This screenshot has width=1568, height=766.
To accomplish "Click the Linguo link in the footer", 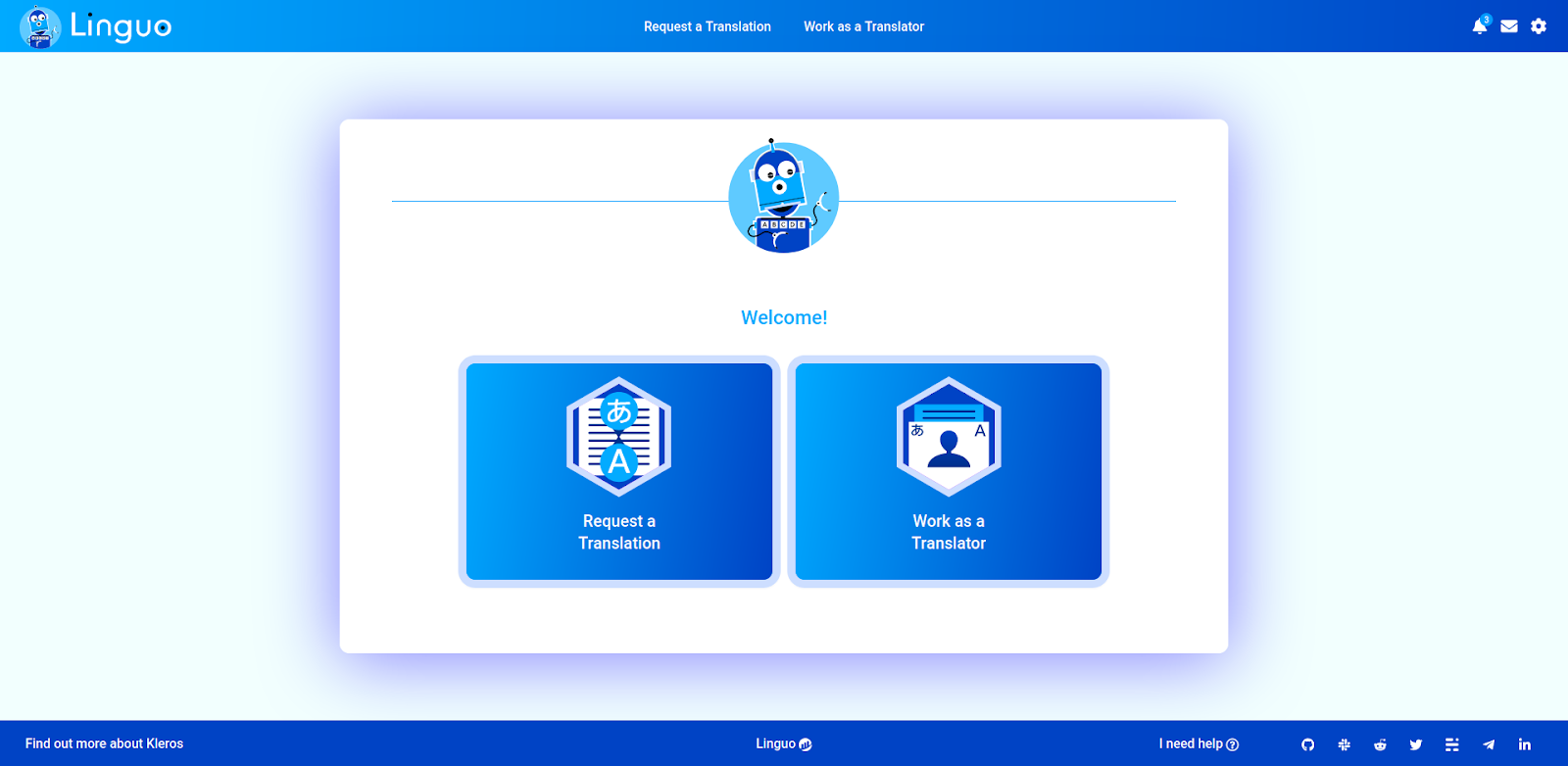I will [x=784, y=743].
